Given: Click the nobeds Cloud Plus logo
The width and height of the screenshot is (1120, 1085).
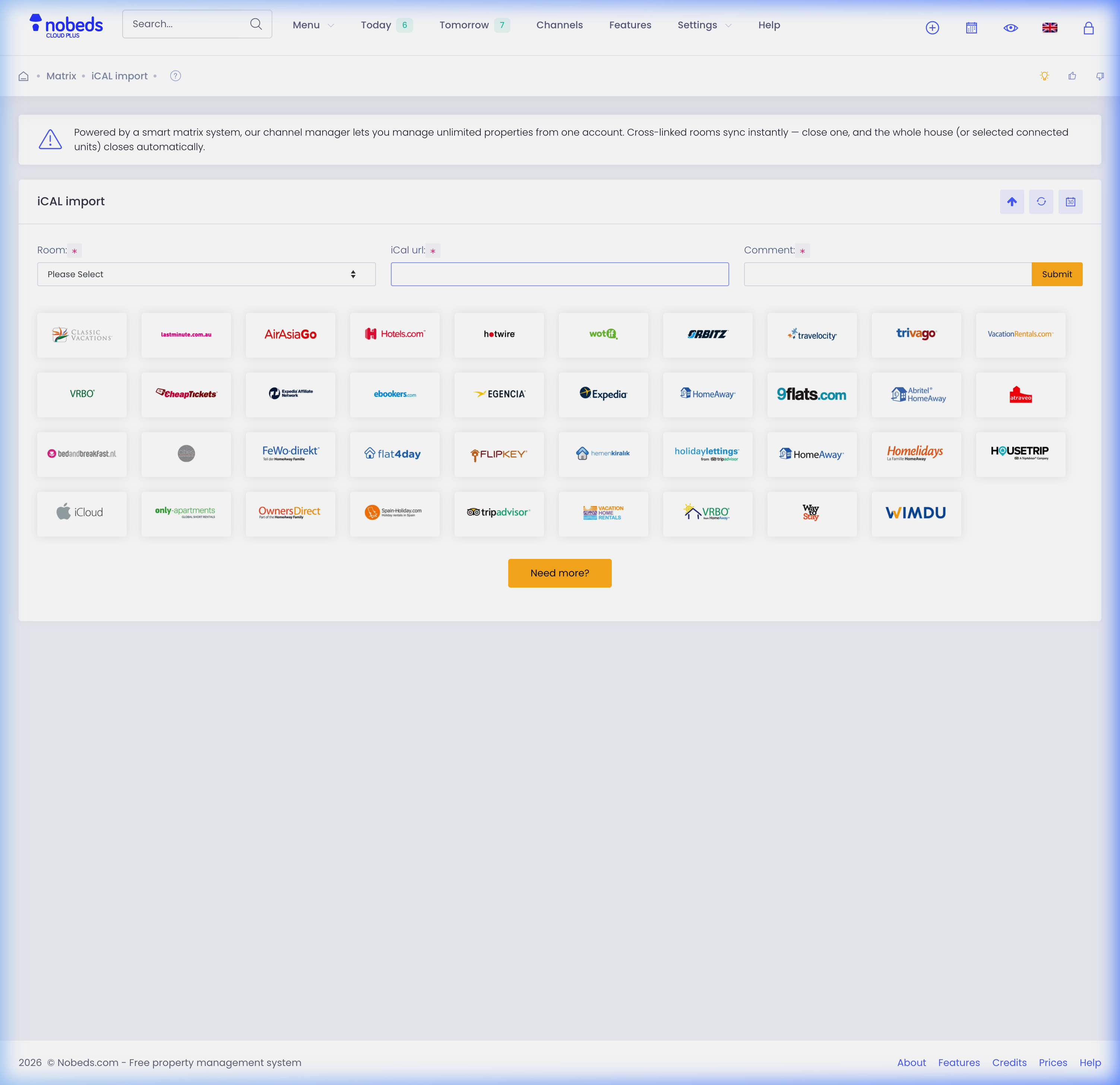Looking at the screenshot, I should pos(66,26).
